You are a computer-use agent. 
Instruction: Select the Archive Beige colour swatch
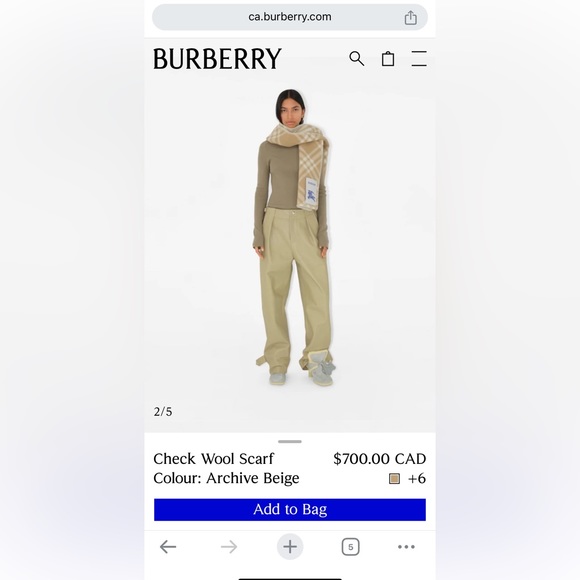click(394, 478)
